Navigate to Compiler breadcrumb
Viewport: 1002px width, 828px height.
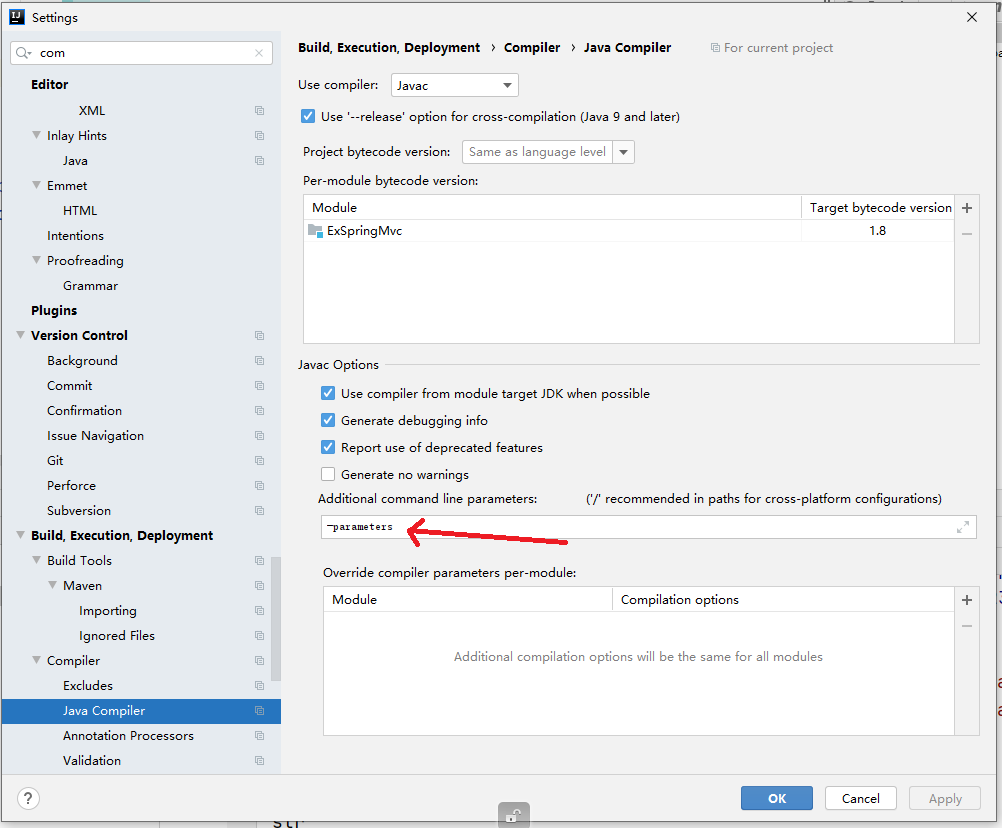532,48
